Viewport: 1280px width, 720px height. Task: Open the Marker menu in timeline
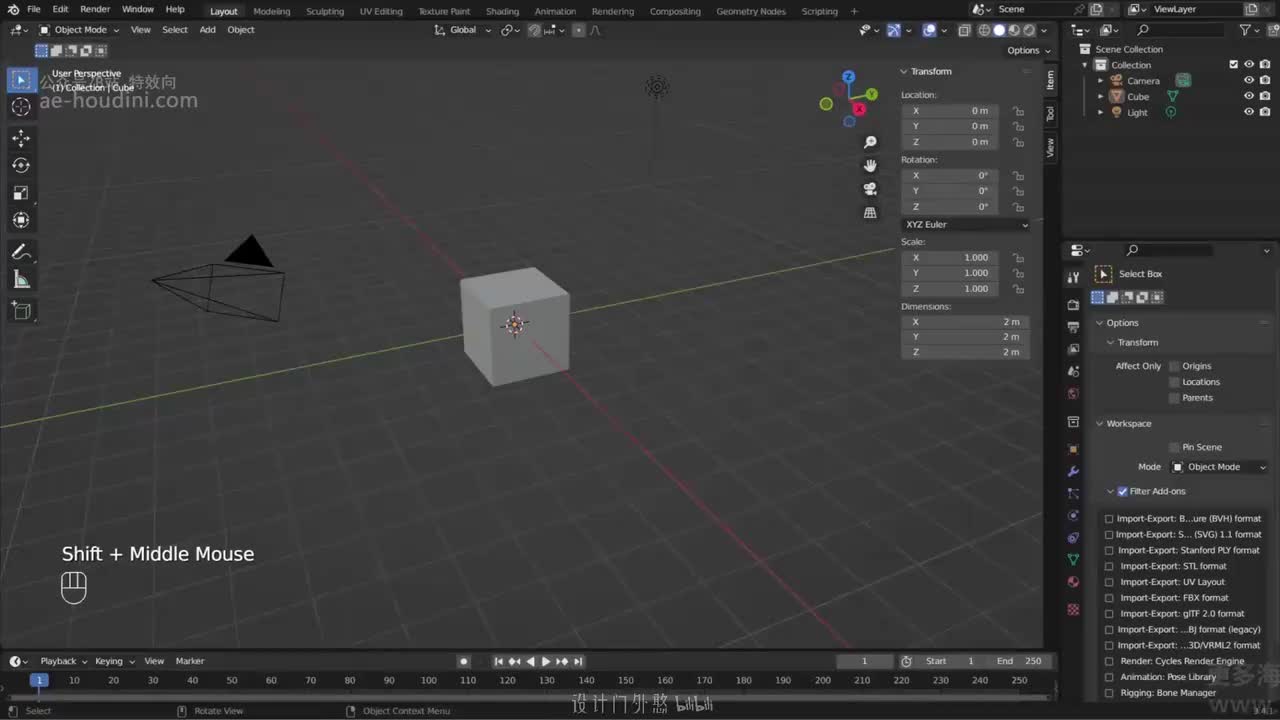(x=190, y=661)
